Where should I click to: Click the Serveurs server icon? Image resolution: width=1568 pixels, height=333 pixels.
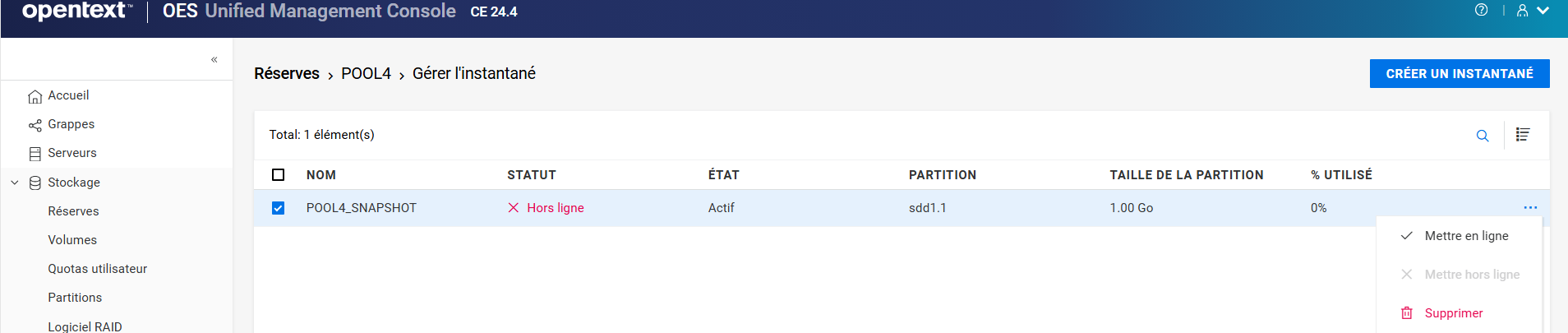point(35,154)
